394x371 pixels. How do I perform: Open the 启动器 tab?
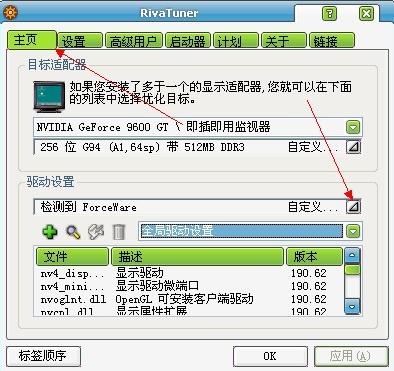[188, 41]
